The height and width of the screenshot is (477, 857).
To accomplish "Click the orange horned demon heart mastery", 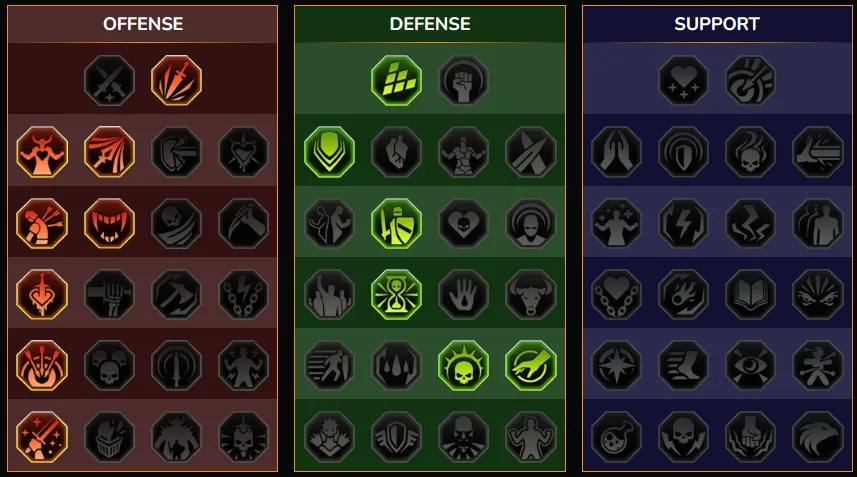I will coord(42,152).
